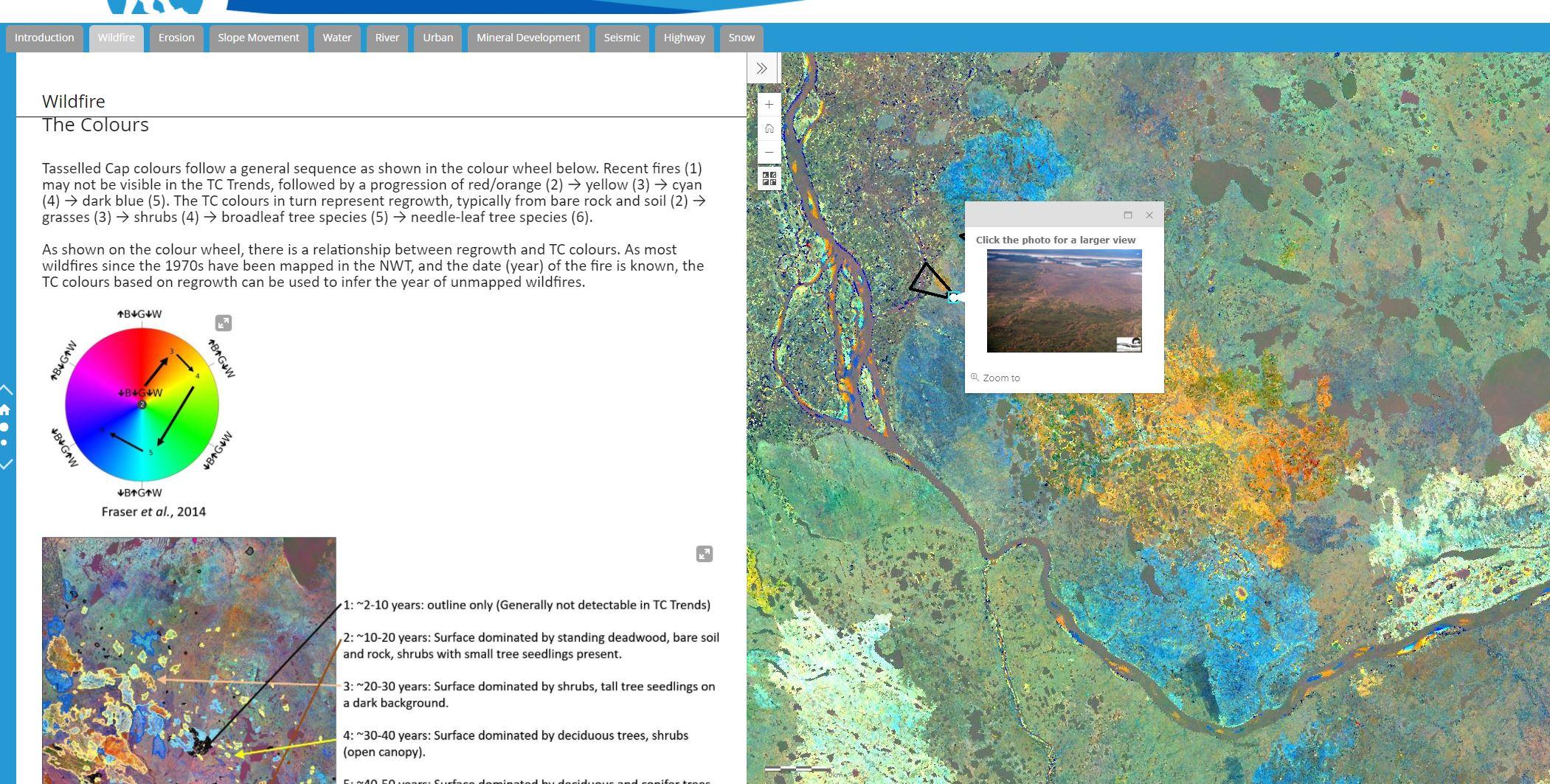1550x784 pixels.
Task: Switch to the Erosion tab
Action: [x=176, y=38]
